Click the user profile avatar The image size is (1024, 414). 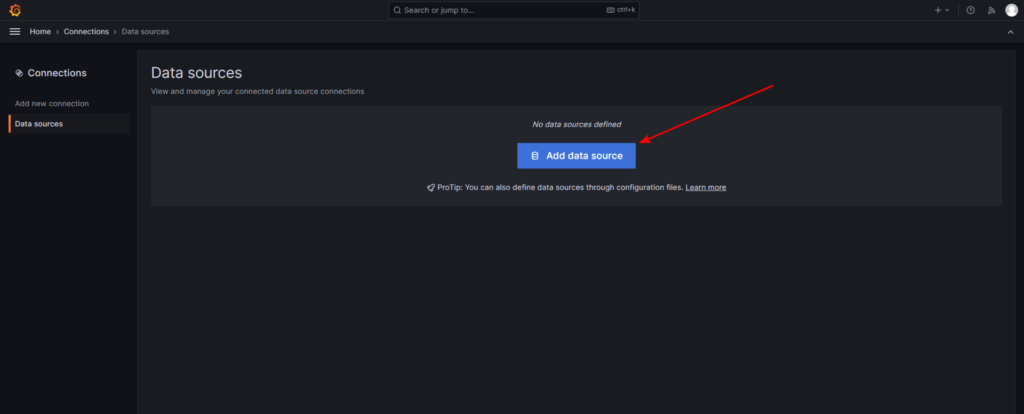pos(1011,10)
